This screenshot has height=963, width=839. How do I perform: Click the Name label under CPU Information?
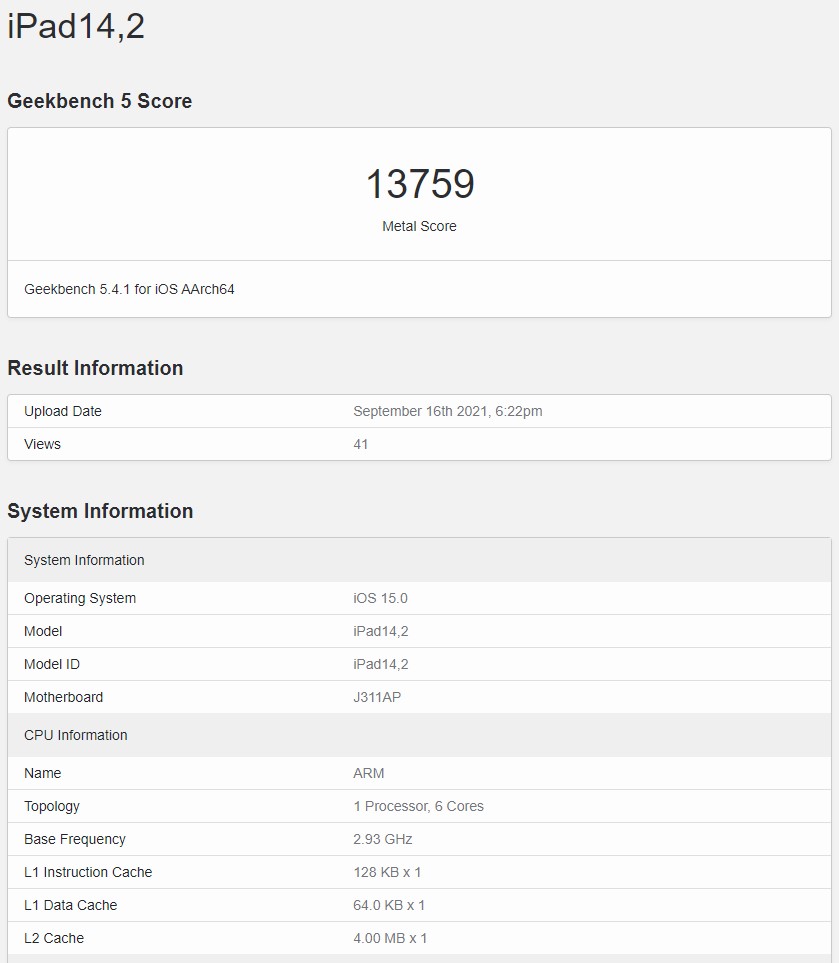(x=42, y=773)
